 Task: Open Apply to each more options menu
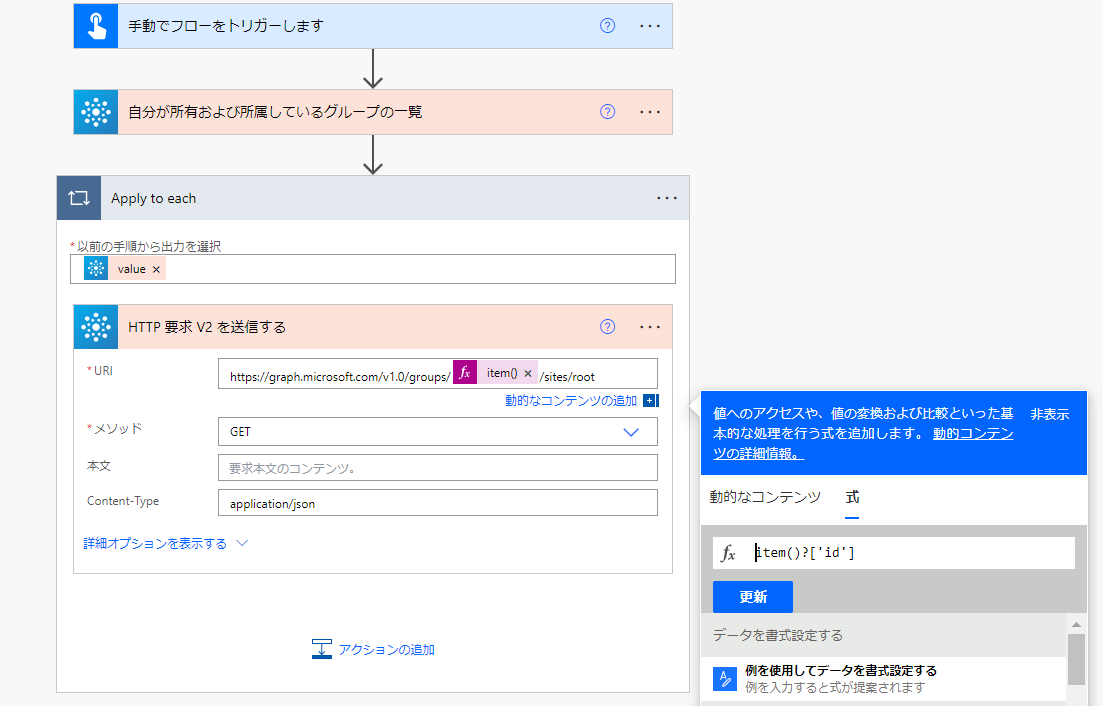pos(667,198)
